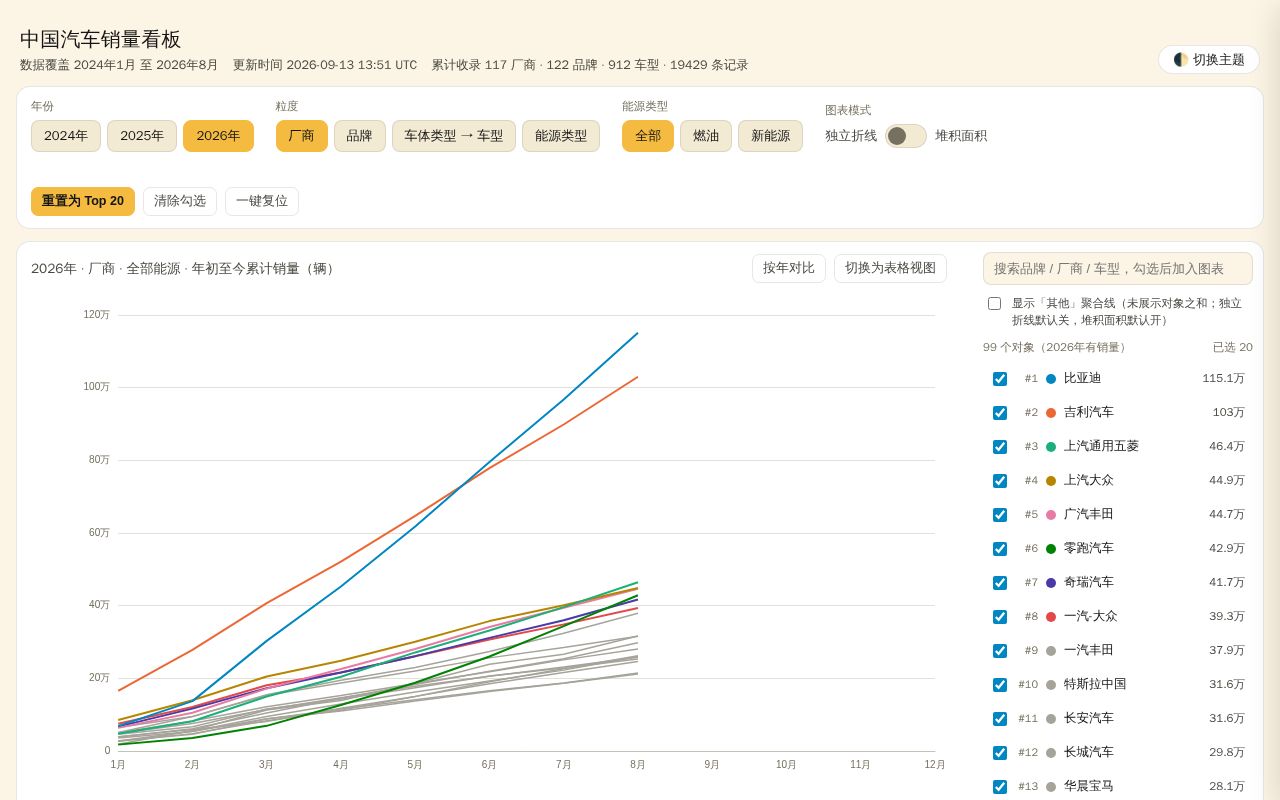Uncheck 长安汽车 checkbox
Image resolution: width=1280 pixels, height=800 pixels.
1000,719
